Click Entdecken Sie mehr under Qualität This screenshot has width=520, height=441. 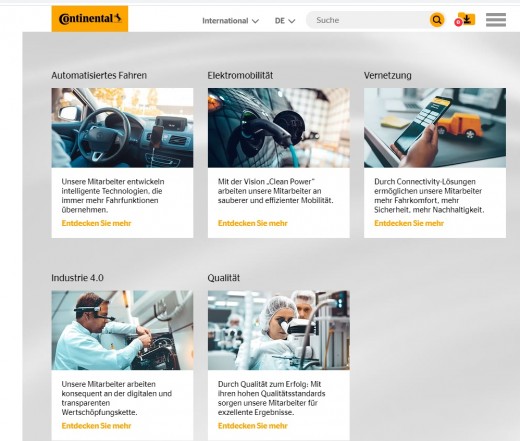coord(253,426)
